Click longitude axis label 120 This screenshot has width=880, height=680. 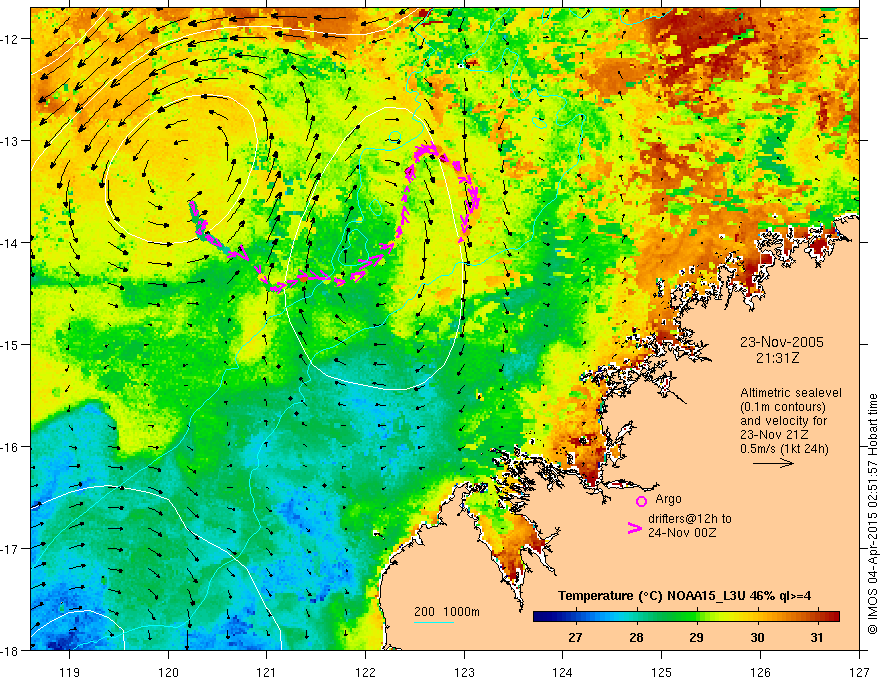(168, 672)
